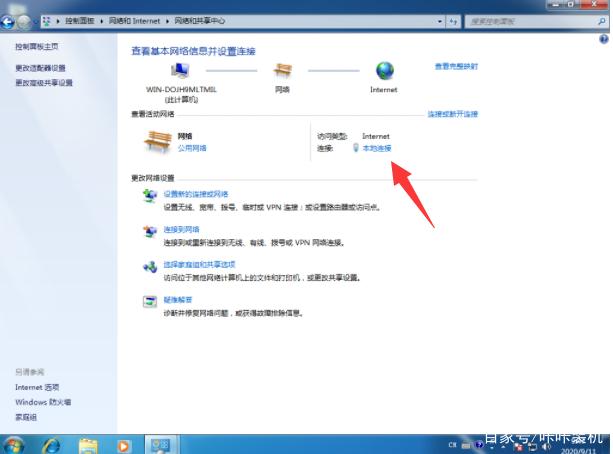Open 控制面板主页 in the sidebar

coord(37,47)
